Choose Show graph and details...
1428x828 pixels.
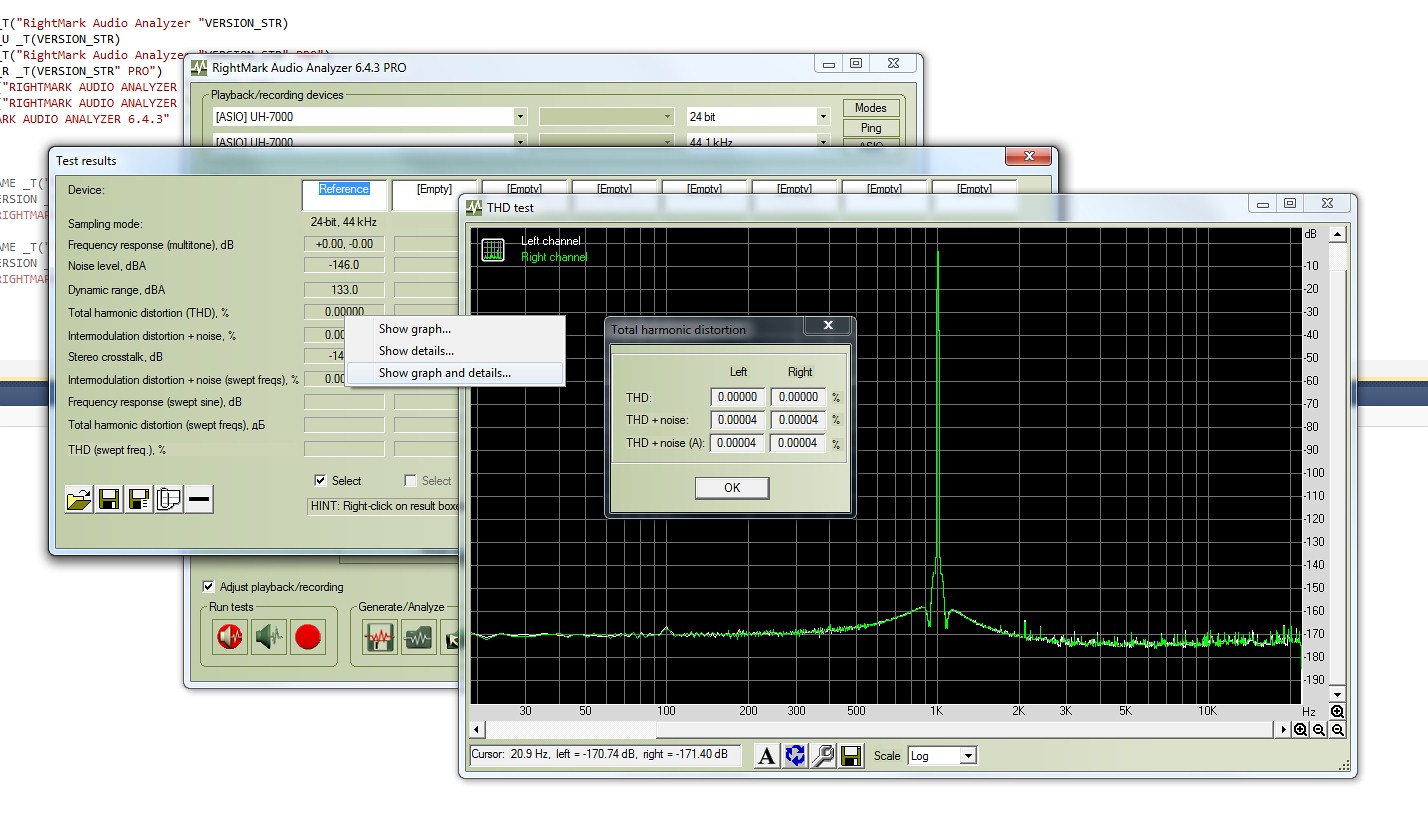pyautogui.click(x=455, y=373)
